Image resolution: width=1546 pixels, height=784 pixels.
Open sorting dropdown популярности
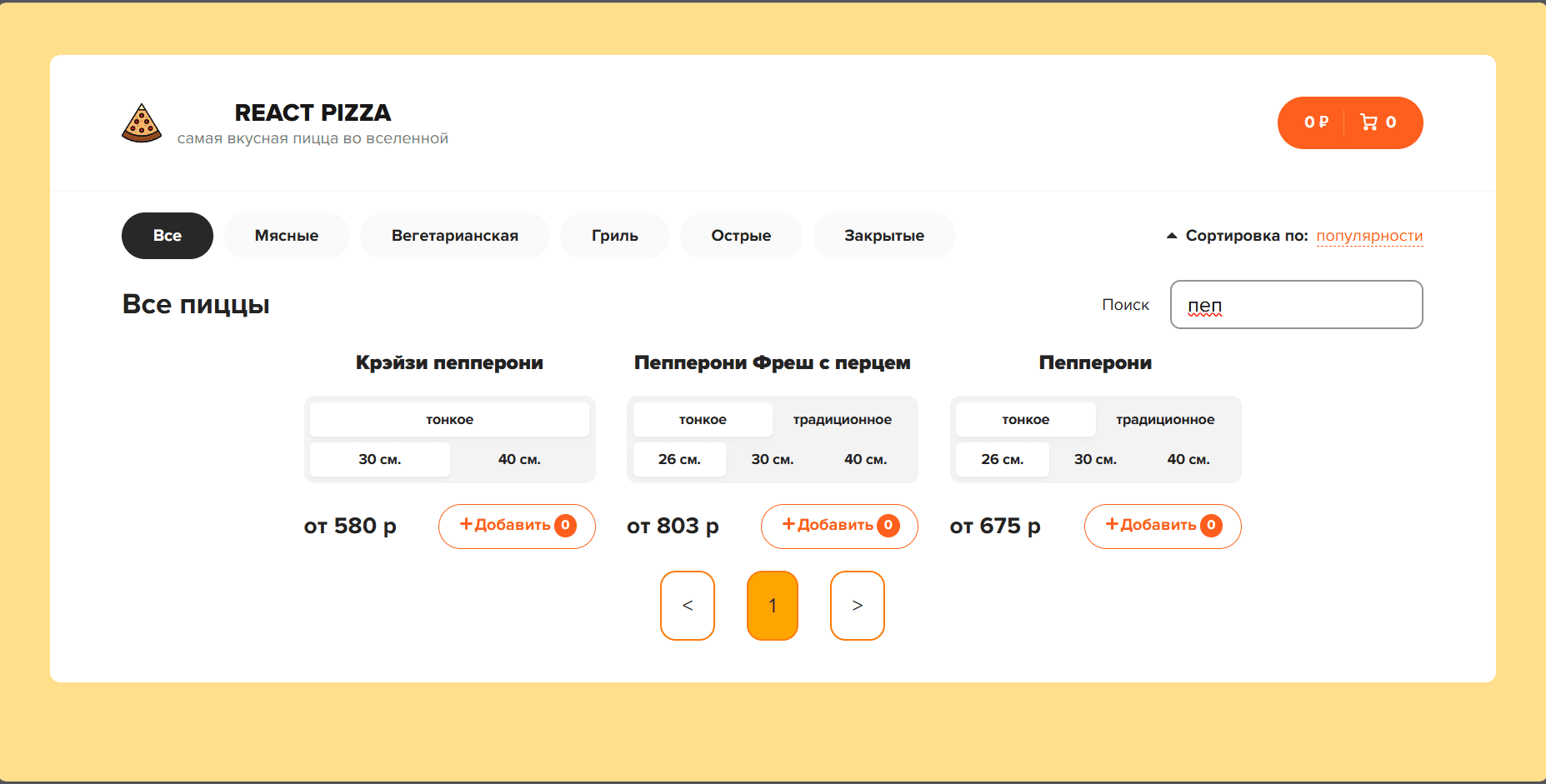tap(1368, 236)
